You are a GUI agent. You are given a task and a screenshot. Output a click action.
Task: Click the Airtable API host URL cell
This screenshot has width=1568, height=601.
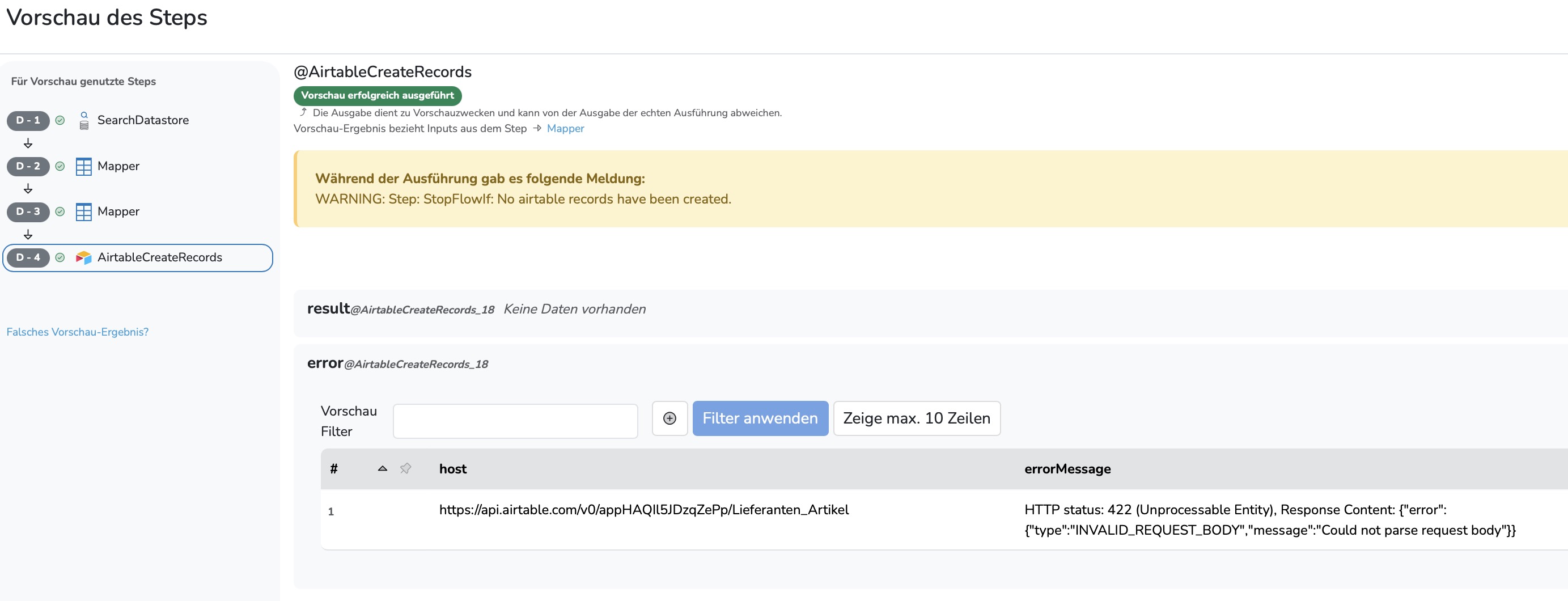tap(643, 510)
